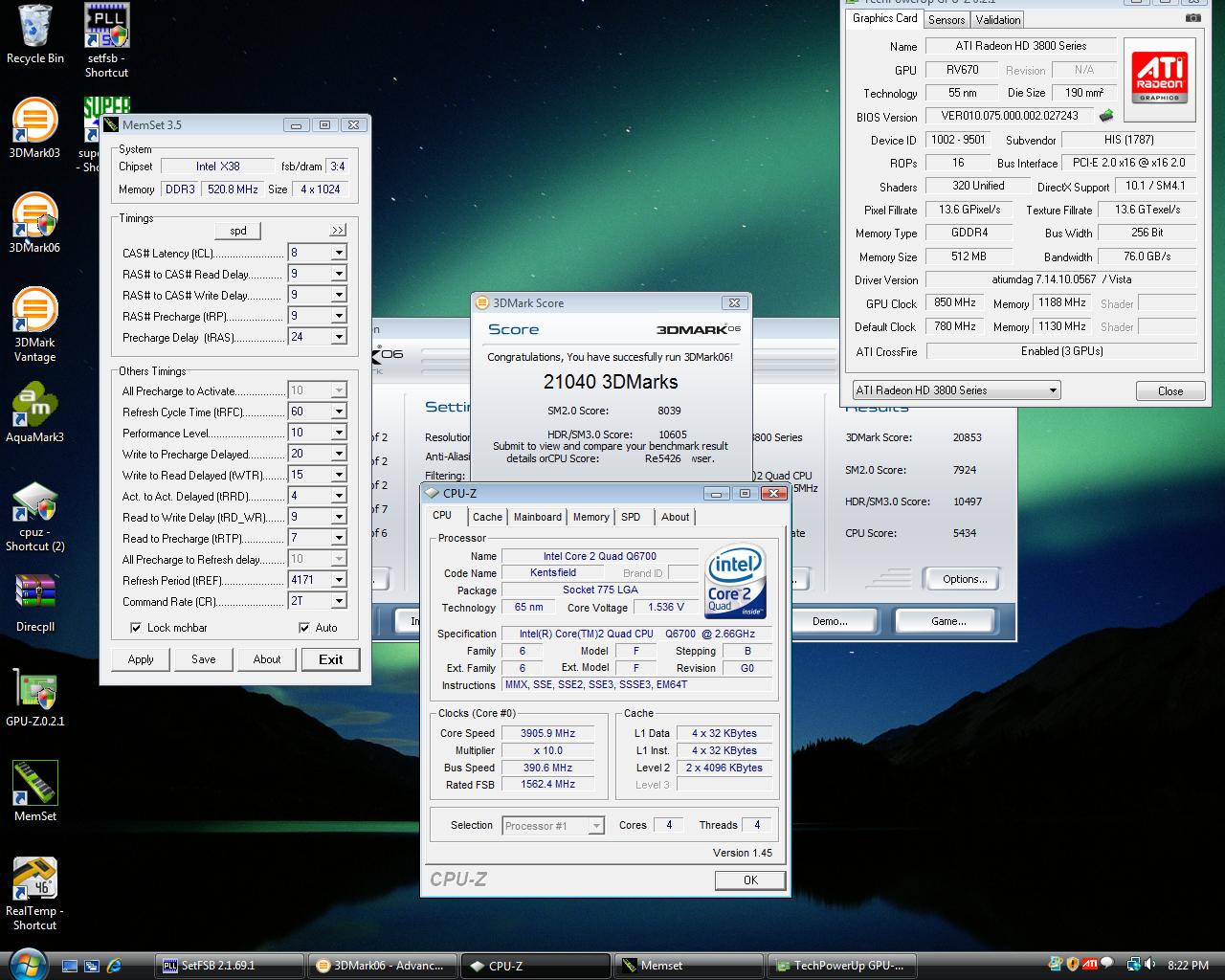
Task: Click the Intel Core 2 Quad logo
Action: click(x=736, y=583)
